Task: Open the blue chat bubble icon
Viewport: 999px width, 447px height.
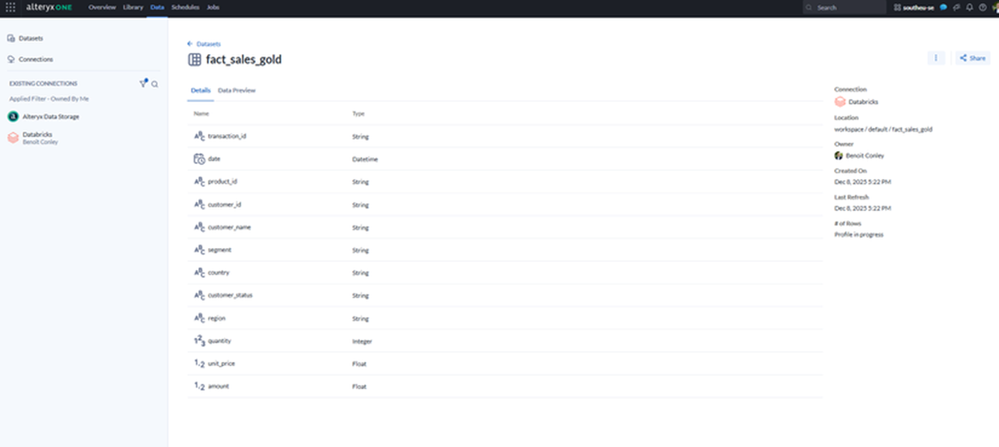Action: 943,8
